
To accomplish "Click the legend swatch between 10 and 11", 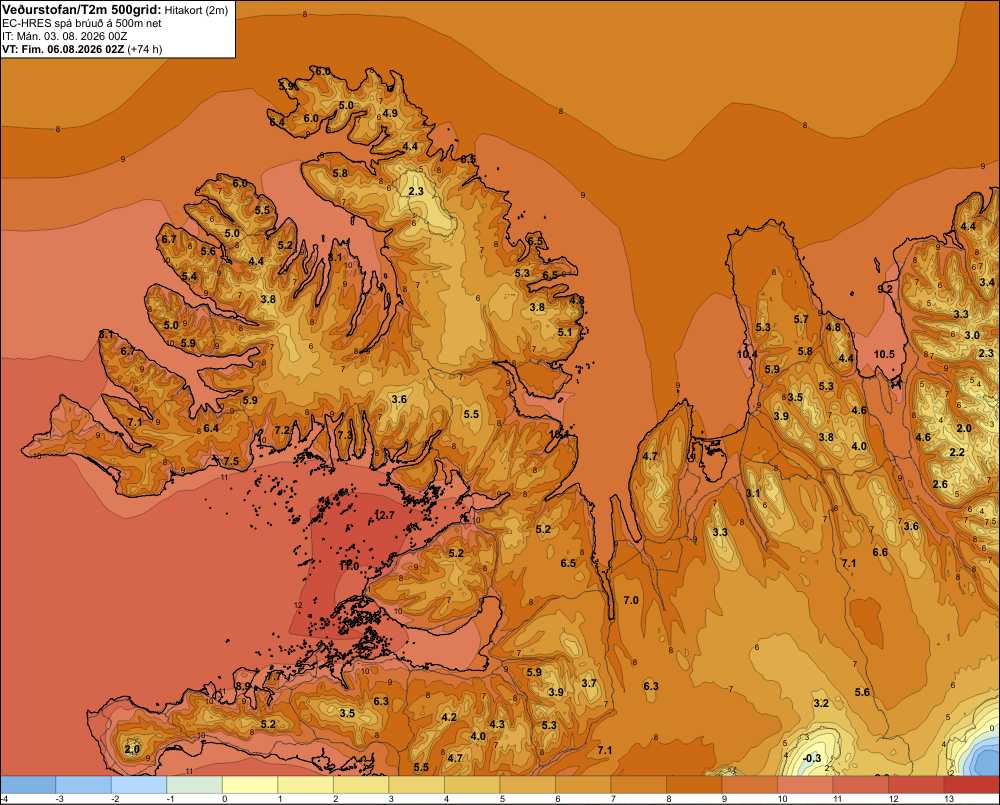I will tap(805, 785).
